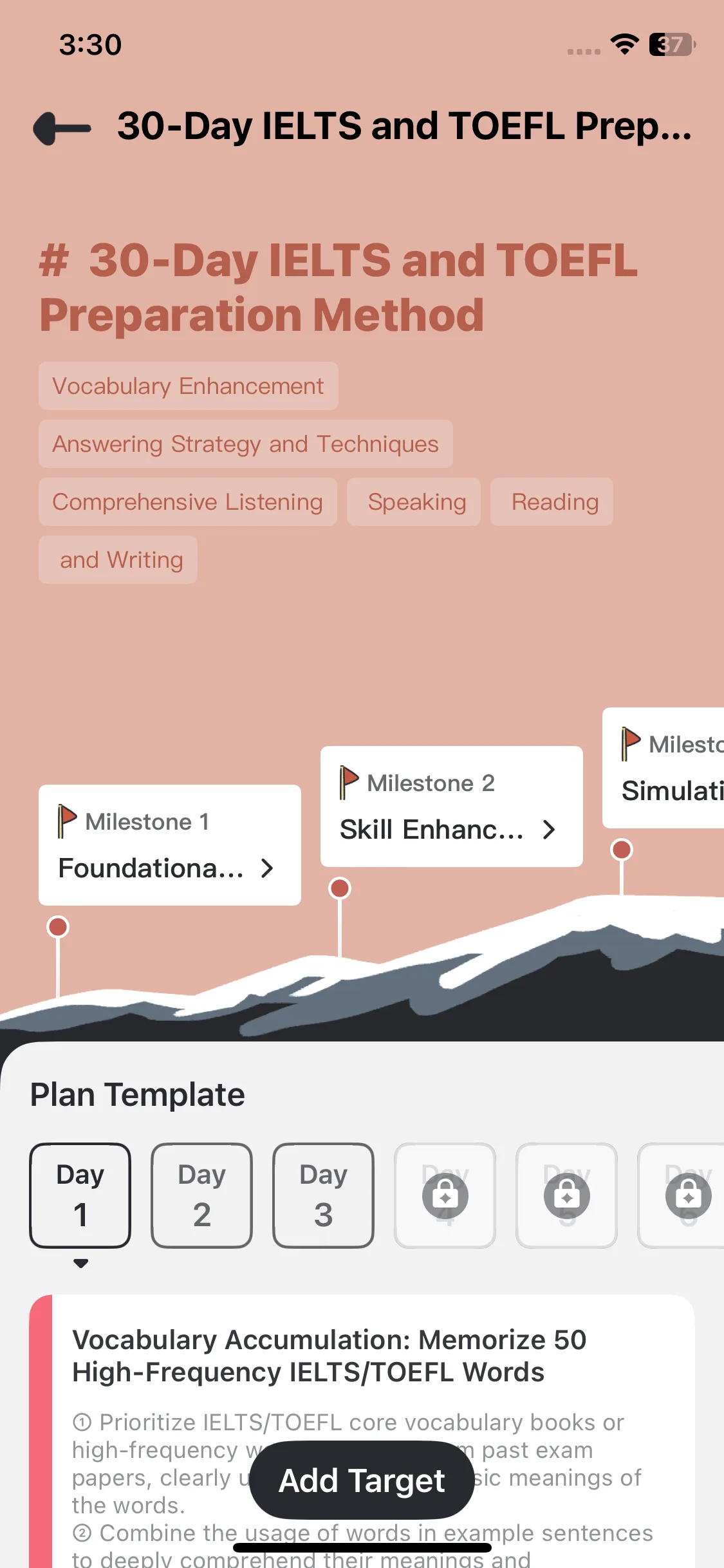Tap the back arrow icon
724x1568 pixels.
(x=62, y=128)
